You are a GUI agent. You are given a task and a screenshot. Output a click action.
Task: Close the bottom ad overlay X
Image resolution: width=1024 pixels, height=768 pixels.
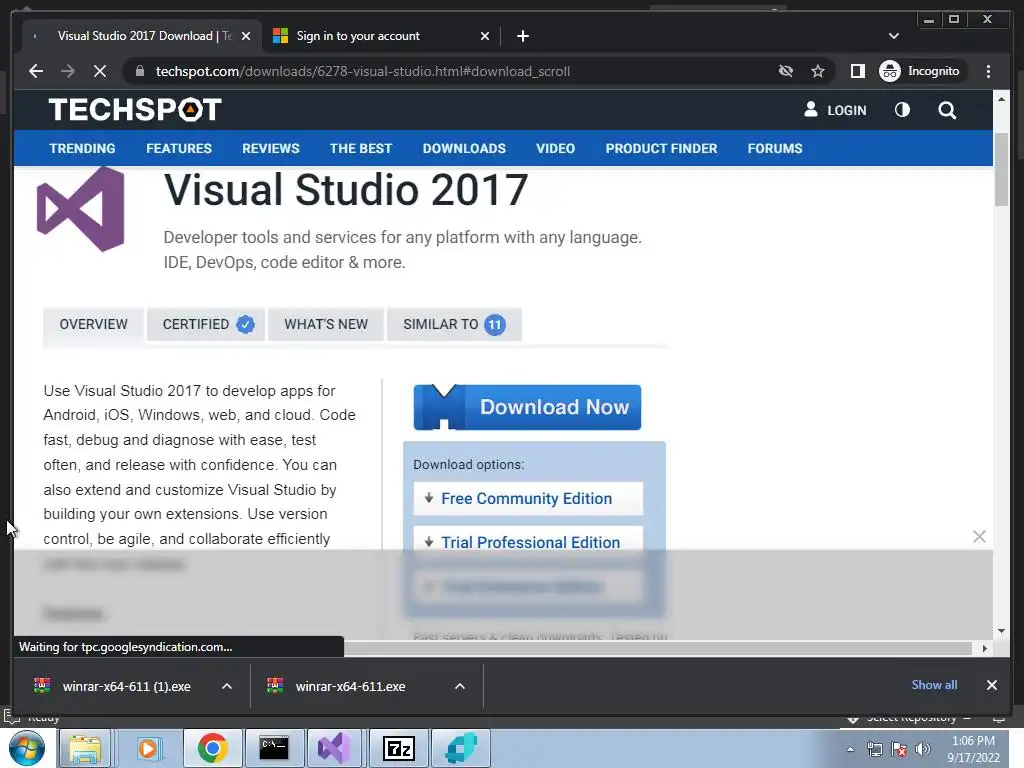(x=979, y=537)
